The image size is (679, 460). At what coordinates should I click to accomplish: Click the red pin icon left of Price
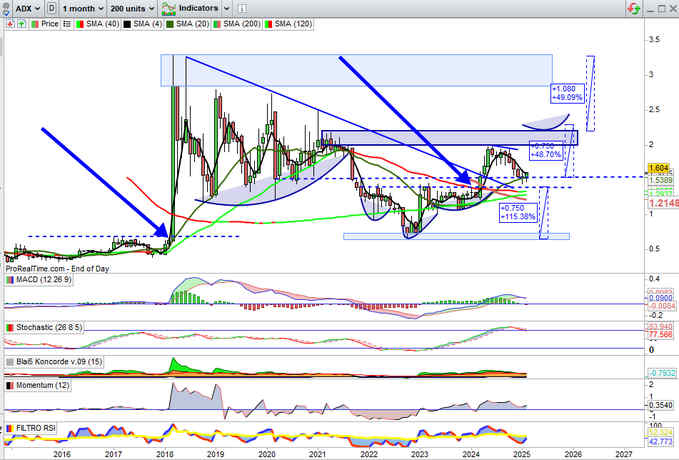(10, 24)
